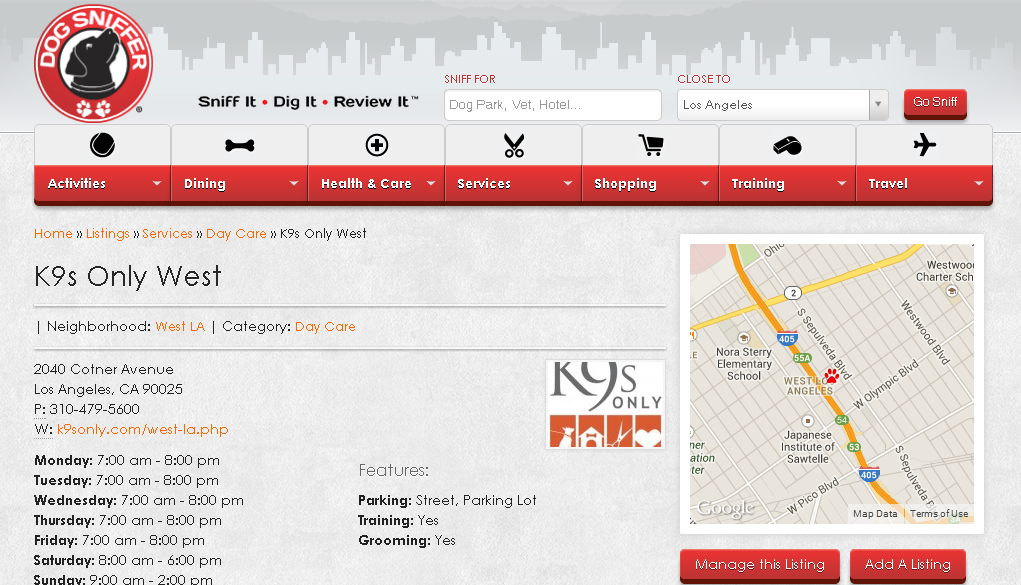Open the Listings breadcrumb link
This screenshot has height=585, width=1021.
pos(107,233)
